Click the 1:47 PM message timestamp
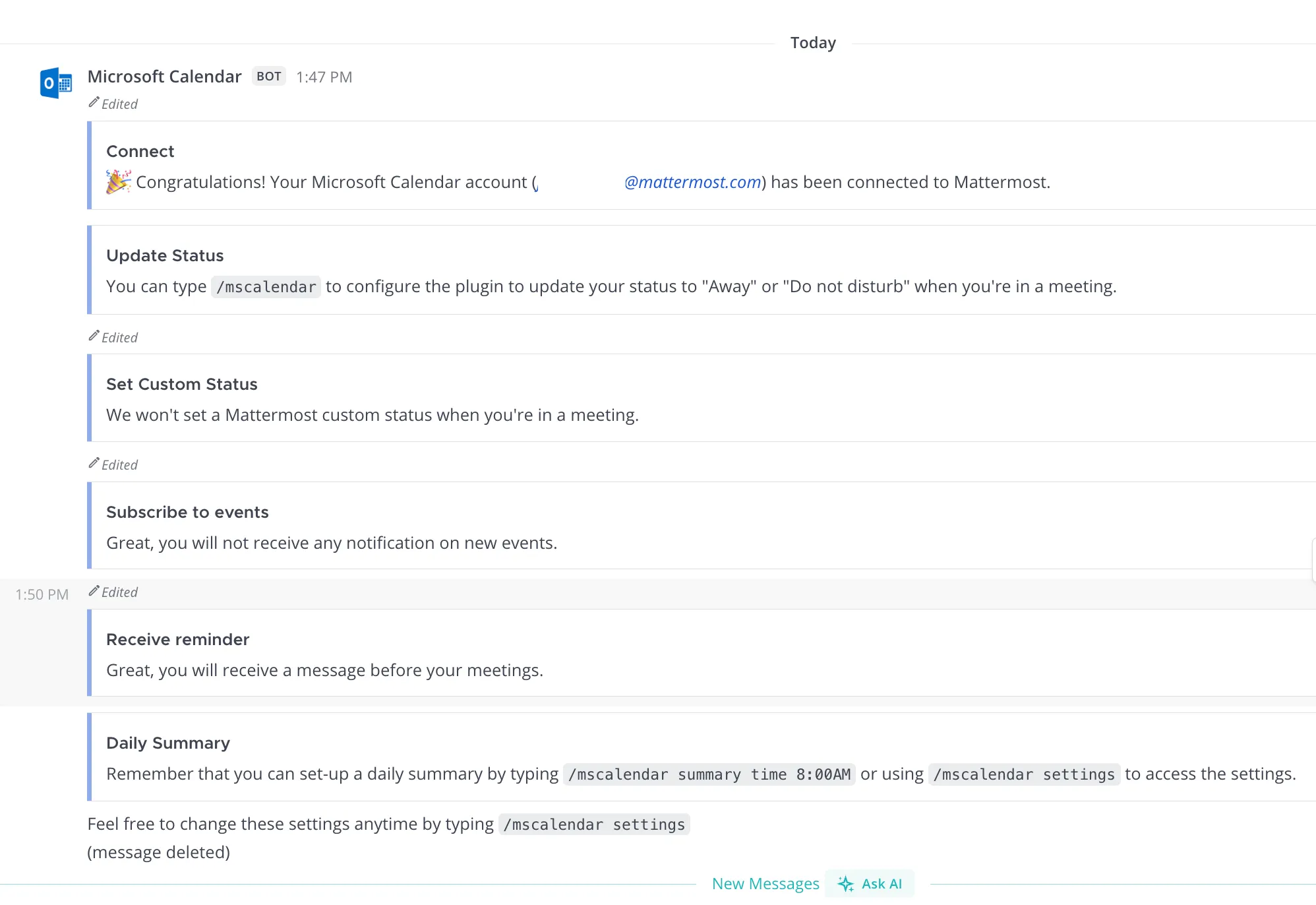The width and height of the screenshot is (1316, 905). pyautogui.click(x=324, y=77)
